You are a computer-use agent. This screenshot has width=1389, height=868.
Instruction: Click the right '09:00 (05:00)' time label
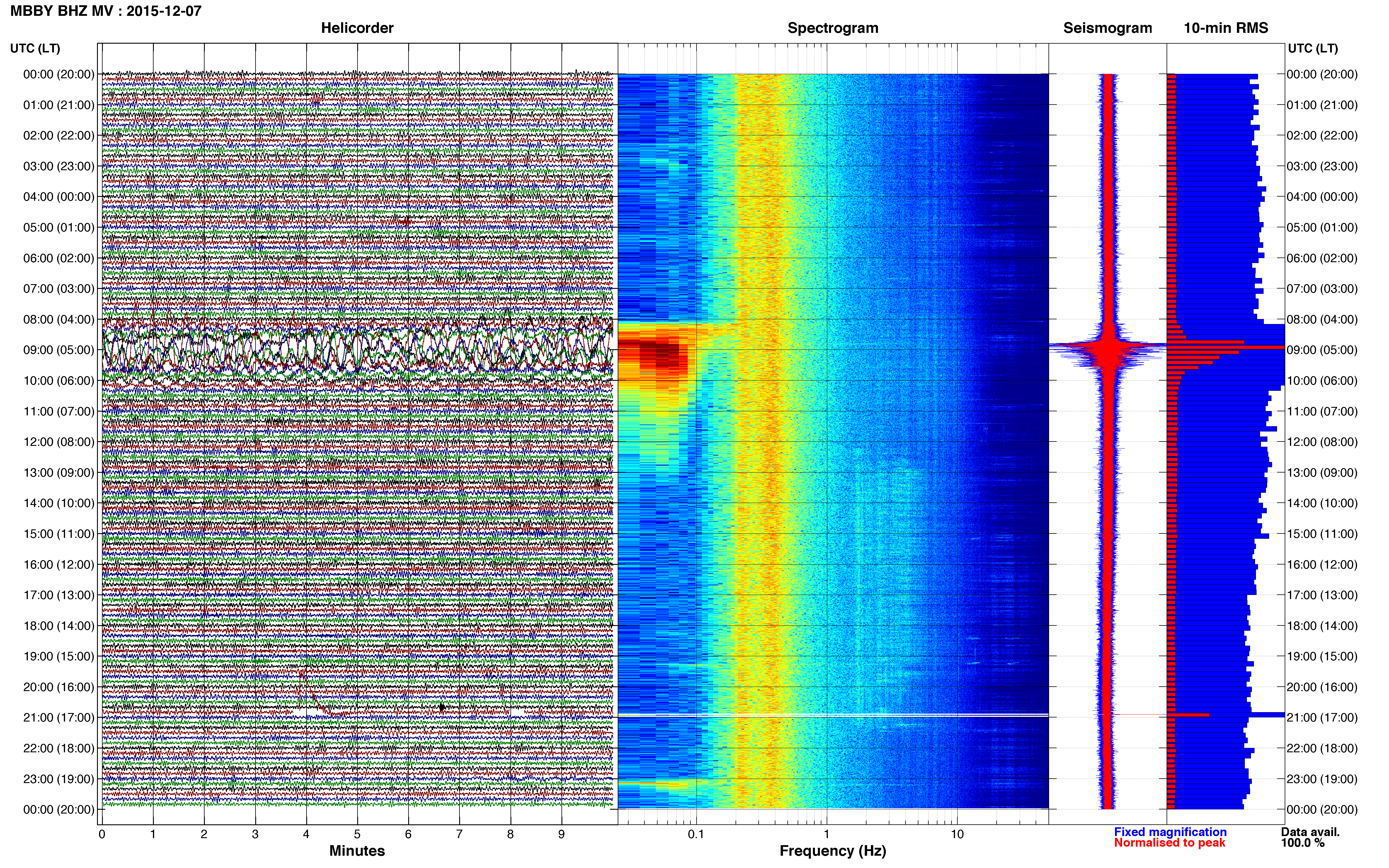[x=1322, y=349]
